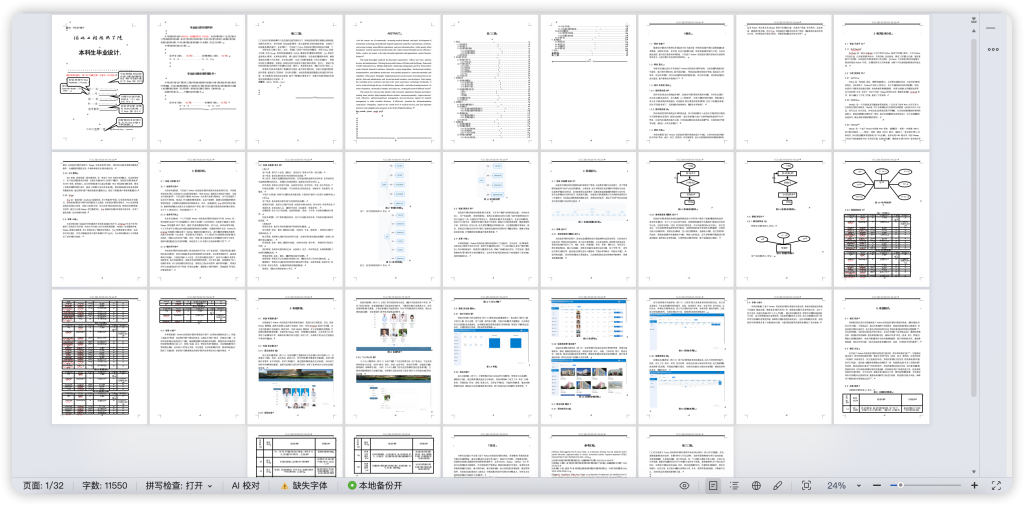
Task: Select page with two blue square charts
Action: pyautogui.click(x=490, y=356)
